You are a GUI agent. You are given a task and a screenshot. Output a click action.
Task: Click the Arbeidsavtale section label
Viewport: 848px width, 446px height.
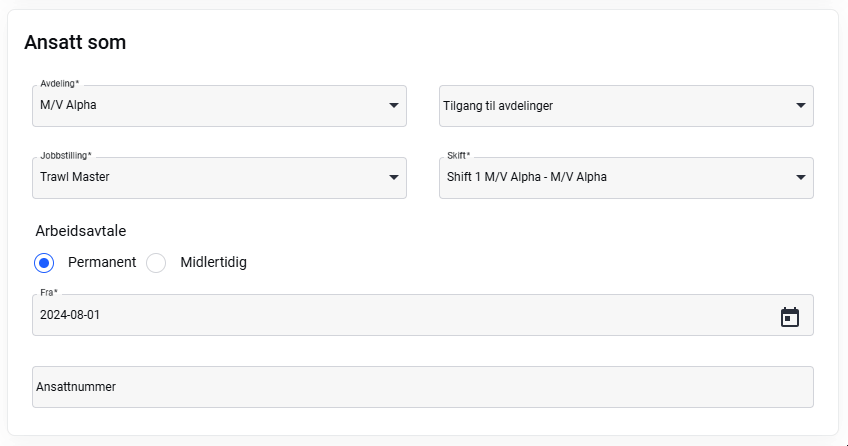(81, 231)
